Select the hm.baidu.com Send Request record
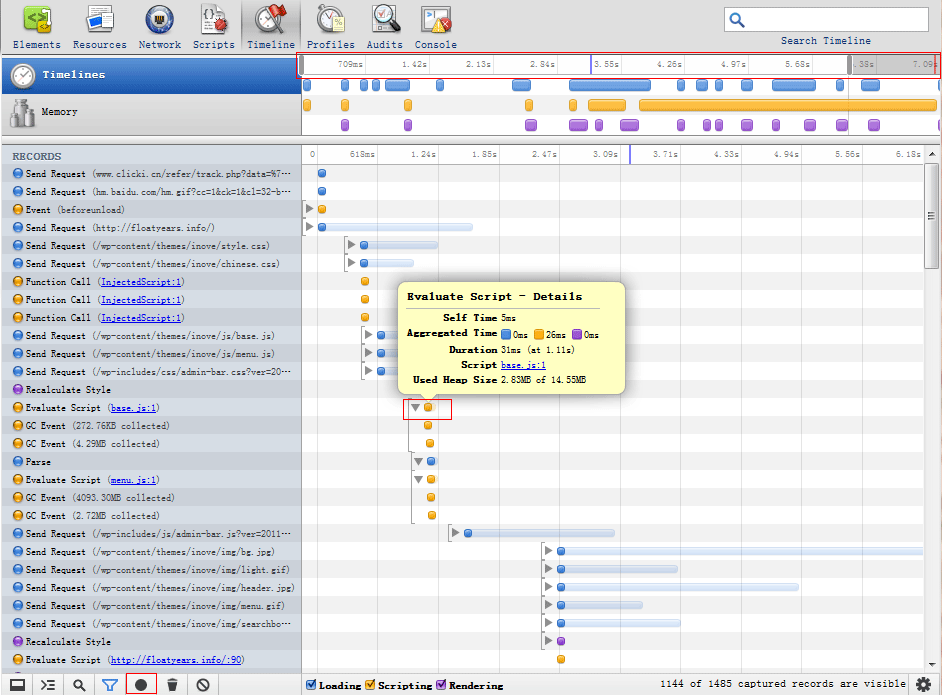The width and height of the screenshot is (942, 695). pos(151,191)
